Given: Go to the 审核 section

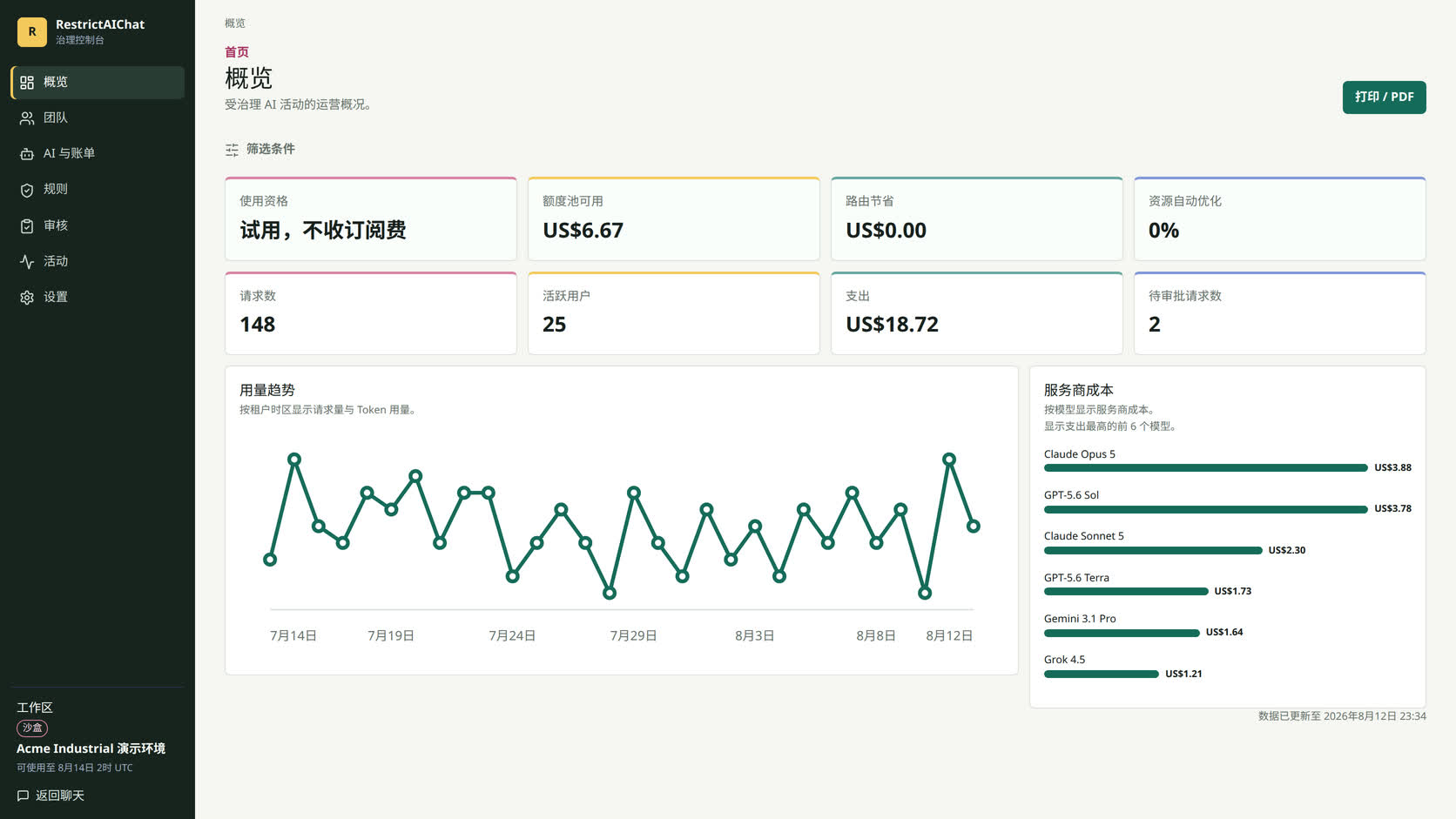Looking at the screenshot, I should pyautogui.click(x=98, y=225).
